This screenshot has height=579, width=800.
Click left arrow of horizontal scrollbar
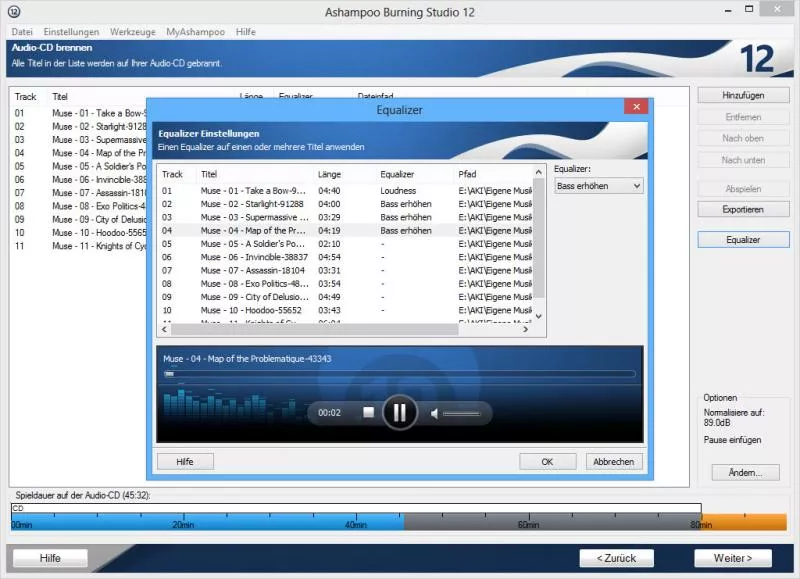pyautogui.click(x=164, y=330)
